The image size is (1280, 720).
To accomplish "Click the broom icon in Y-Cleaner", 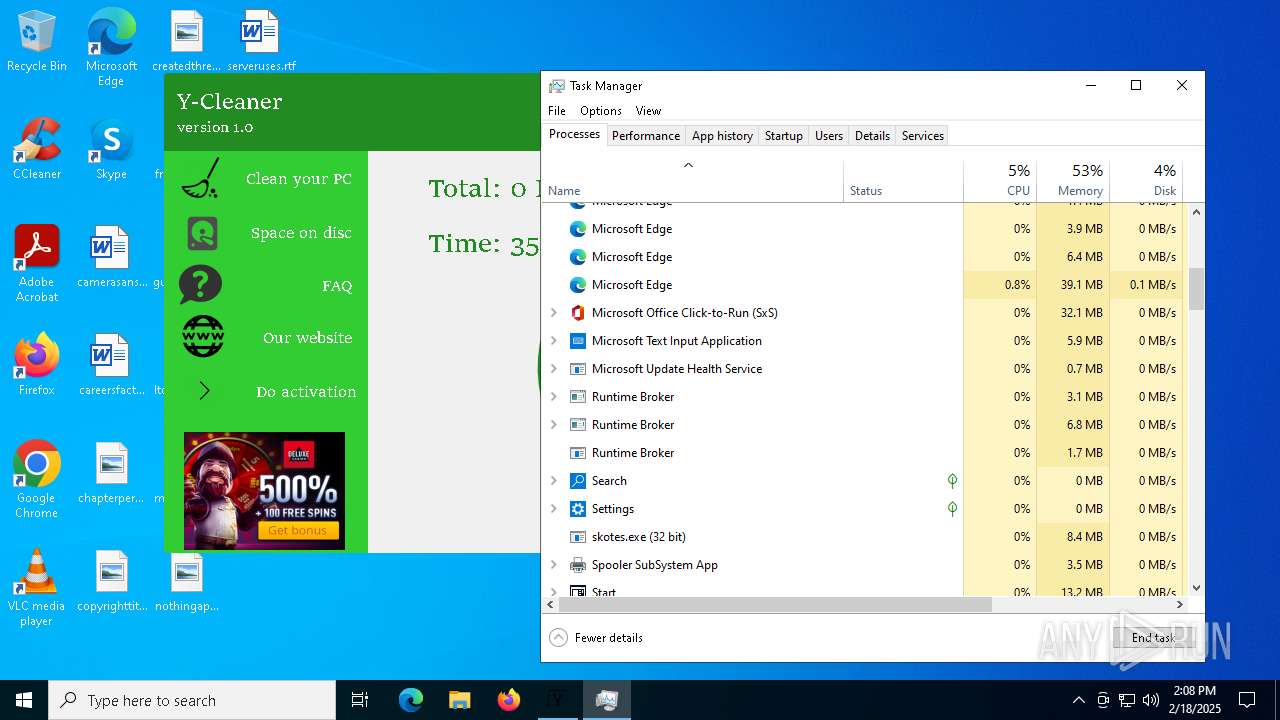I will 201,178.
